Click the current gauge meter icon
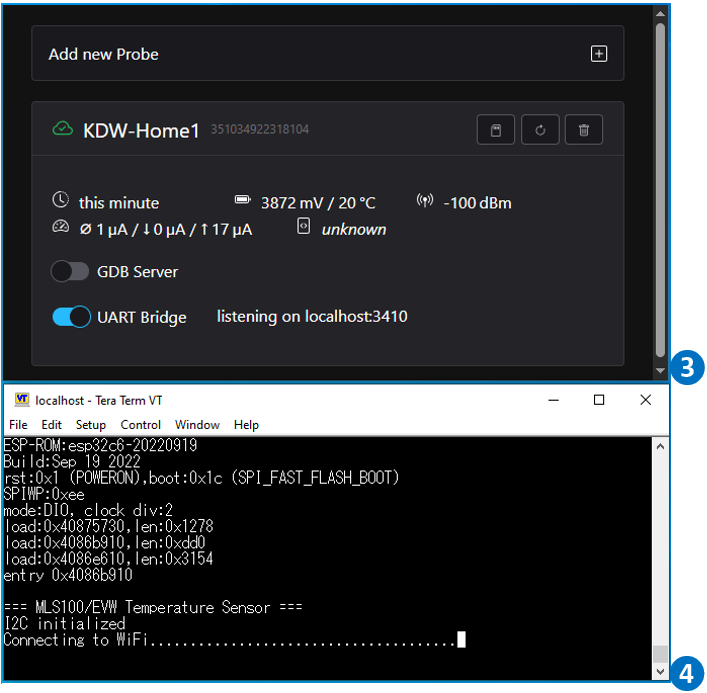This screenshot has width=707, height=693. [61, 228]
